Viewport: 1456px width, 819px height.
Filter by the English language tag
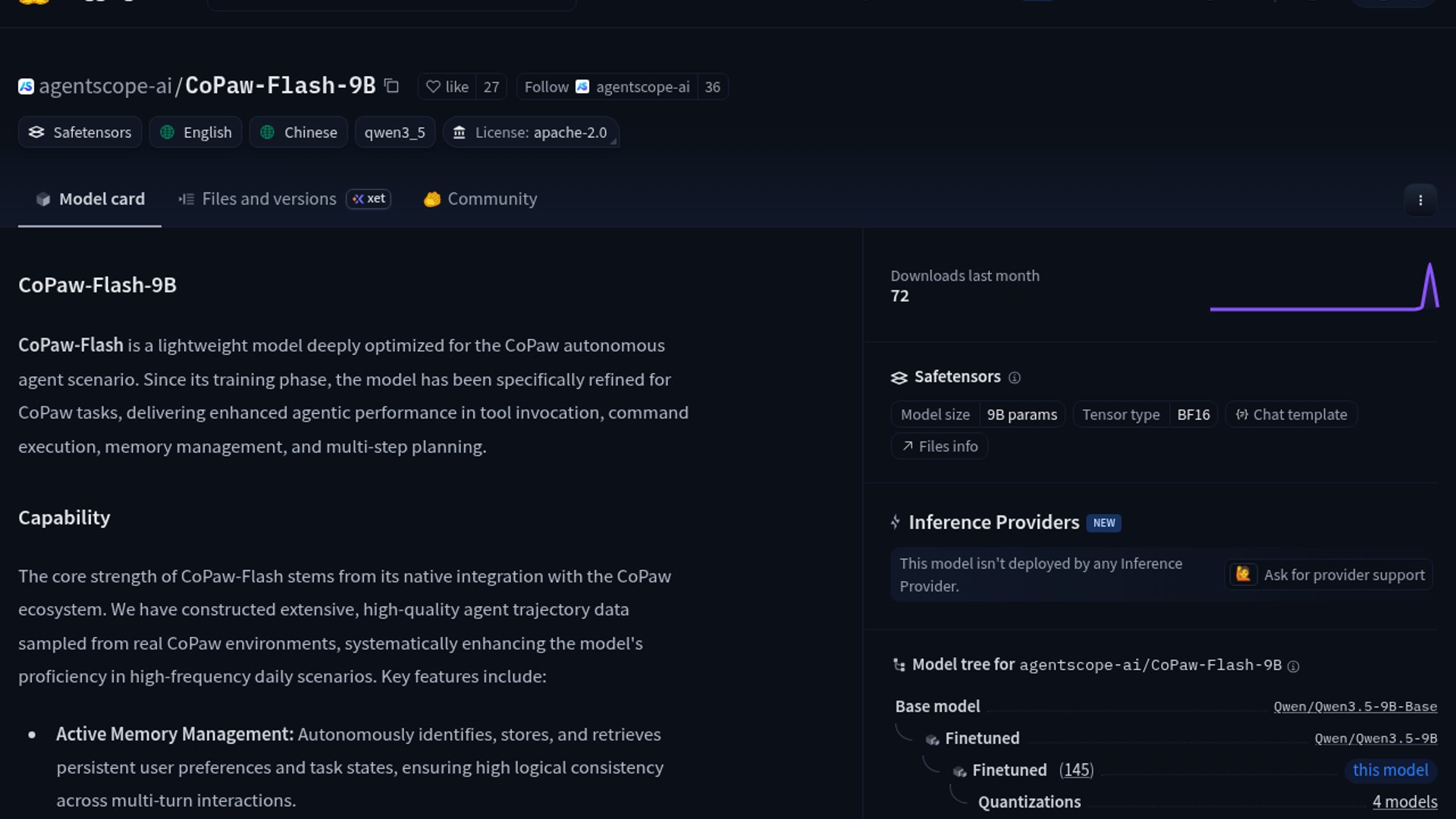pos(196,133)
